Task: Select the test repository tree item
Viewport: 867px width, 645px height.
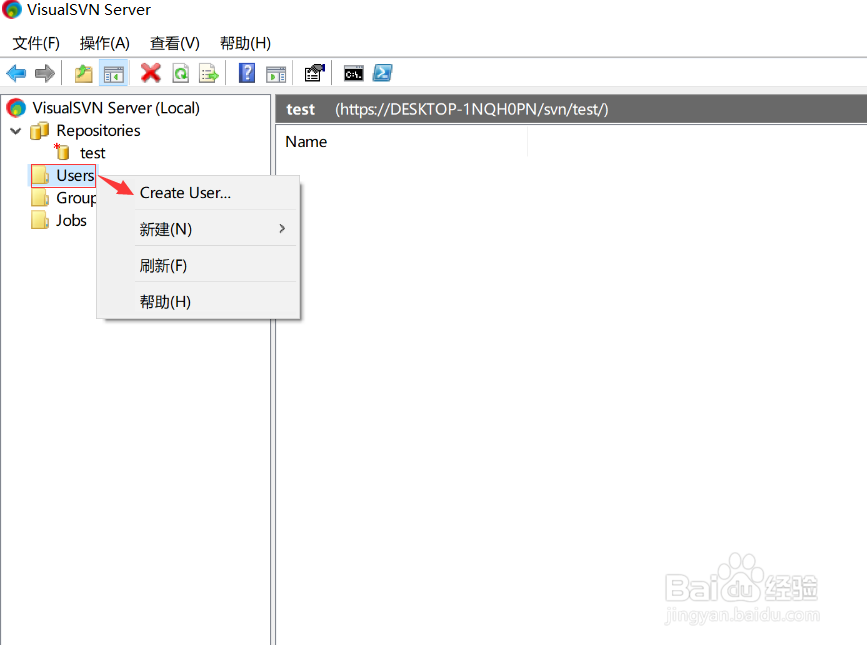Action: tap(92, 153)
